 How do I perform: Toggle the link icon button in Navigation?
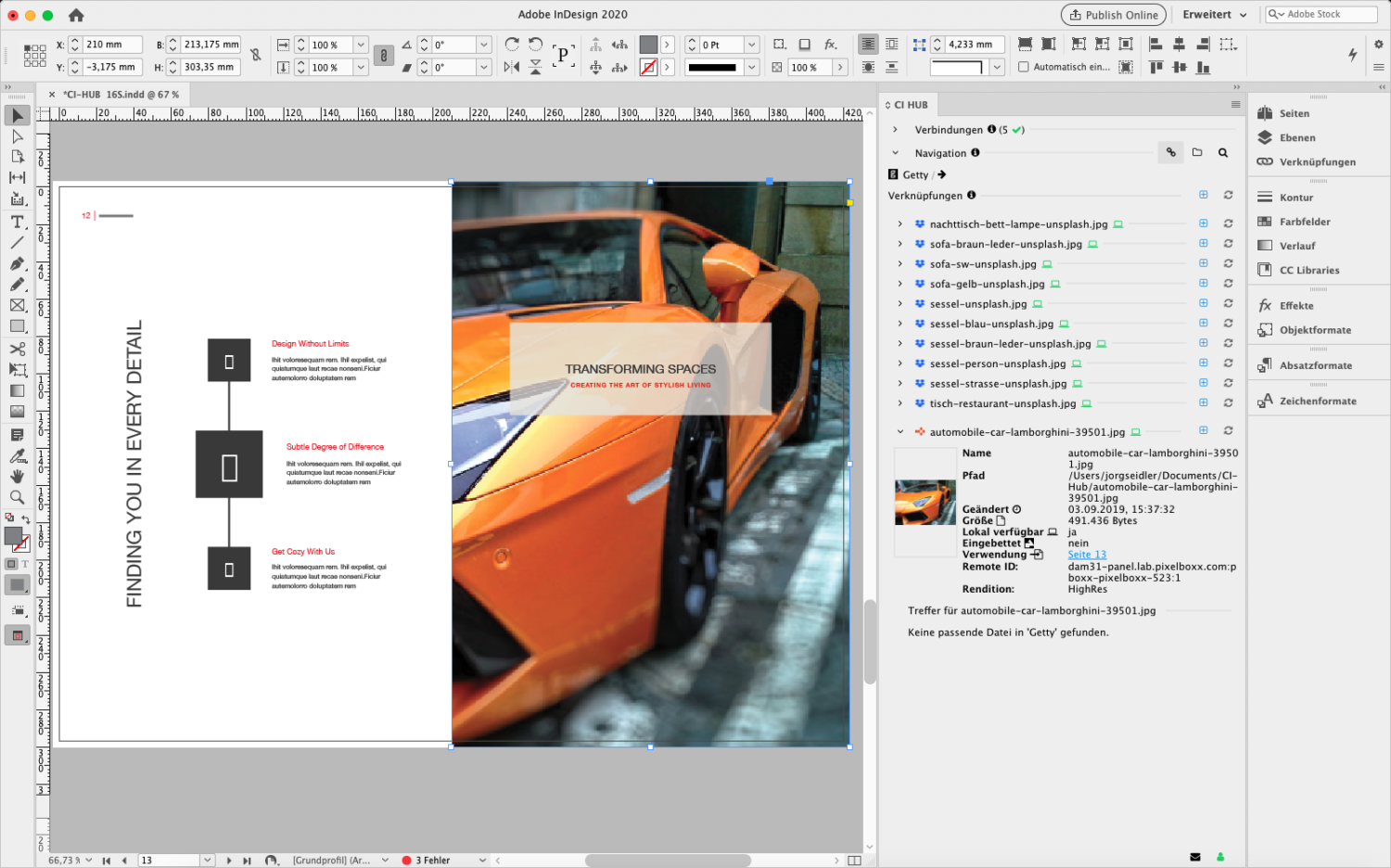point(1170,153)
